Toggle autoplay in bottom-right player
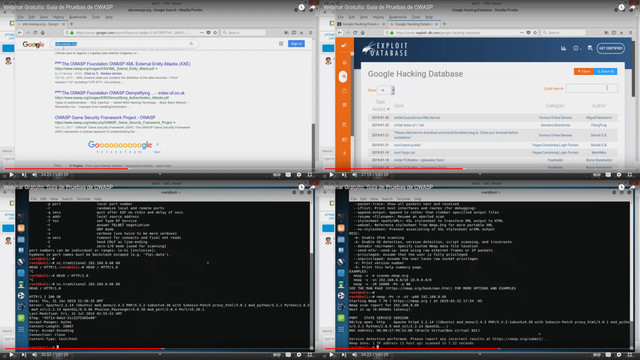The image size is (640, 360). [x=597, y=355]
